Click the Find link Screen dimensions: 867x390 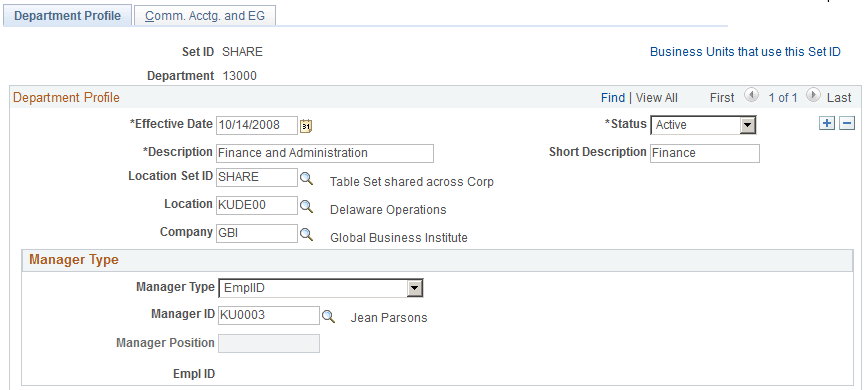613,98
